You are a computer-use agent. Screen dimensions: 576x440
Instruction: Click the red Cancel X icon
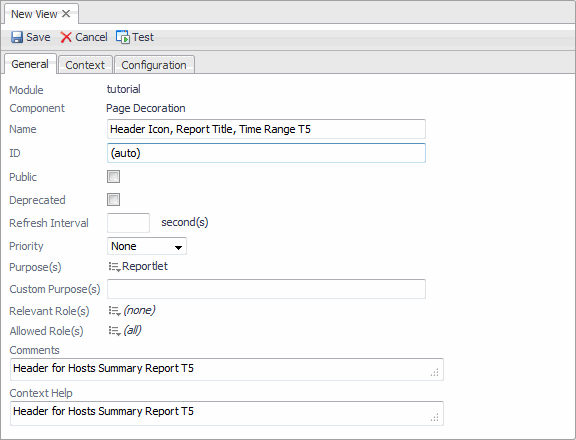click(x=66, y=37)
